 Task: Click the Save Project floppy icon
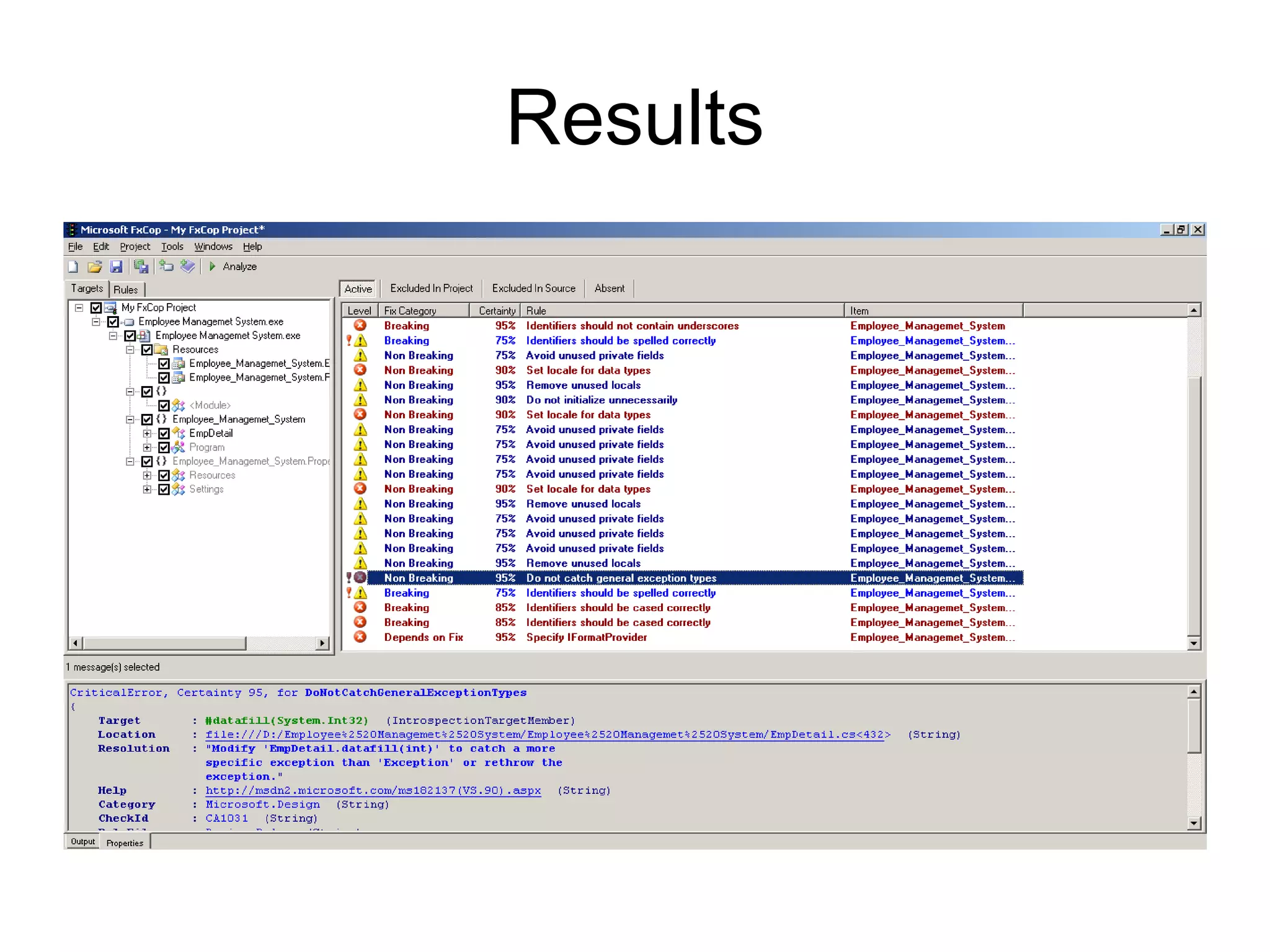[116, 267]
